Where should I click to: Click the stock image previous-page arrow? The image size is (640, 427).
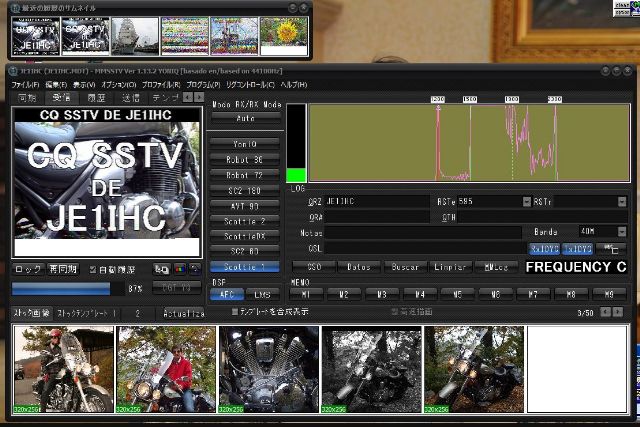608,313
